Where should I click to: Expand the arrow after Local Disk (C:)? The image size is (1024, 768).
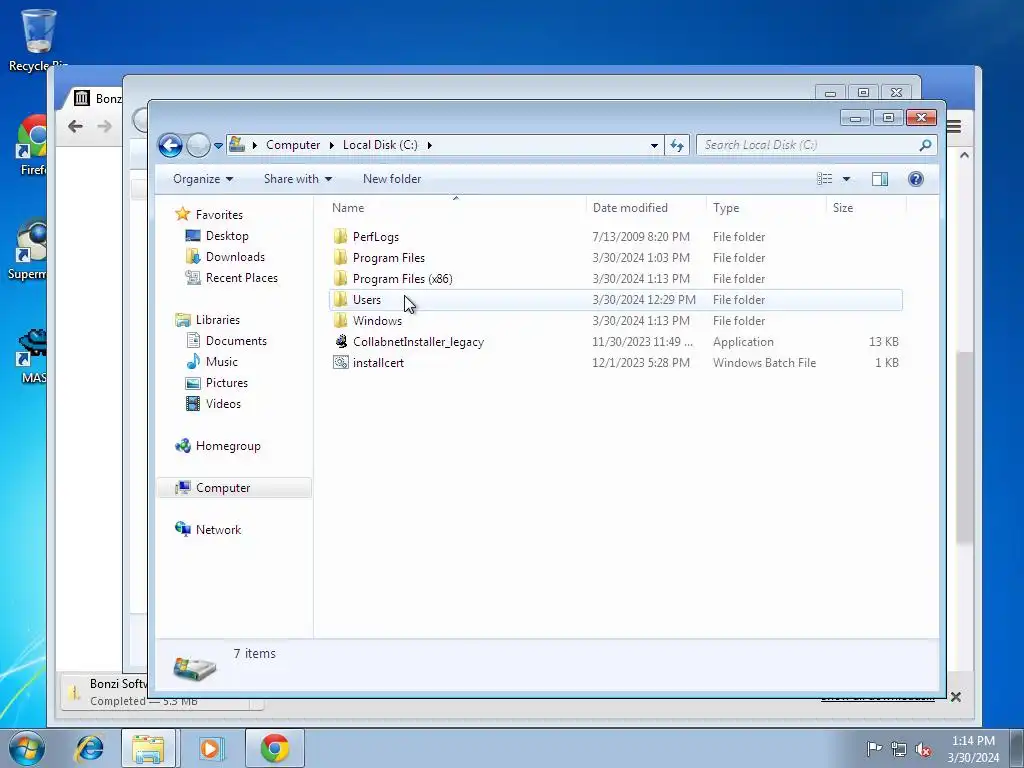click(x=429, y=145)
